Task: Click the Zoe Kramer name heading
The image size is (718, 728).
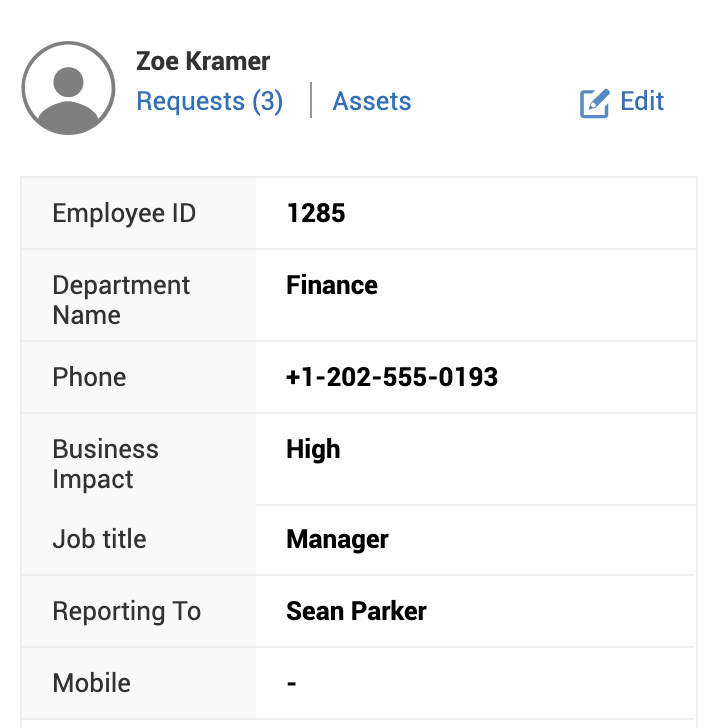Action: click(x=203, y=61)
